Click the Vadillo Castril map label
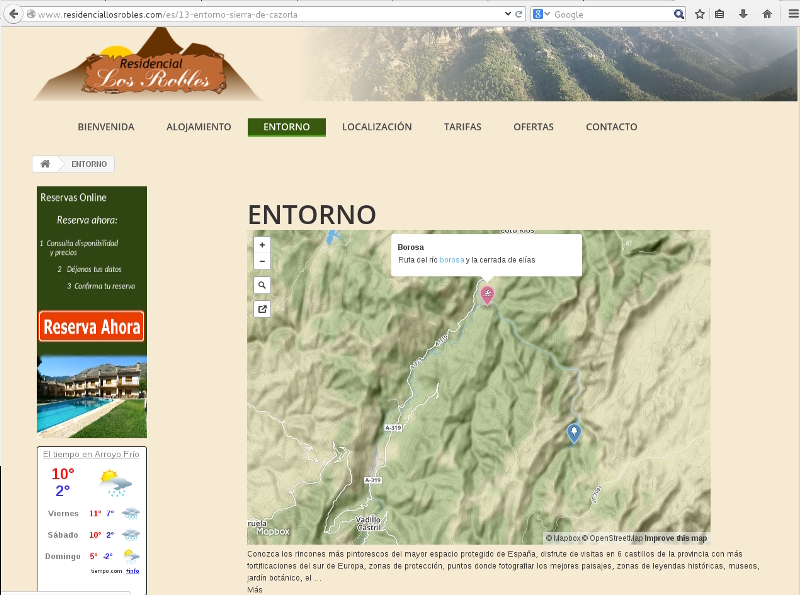Screen dimensions: 800x595 click(x=368, y=524)
